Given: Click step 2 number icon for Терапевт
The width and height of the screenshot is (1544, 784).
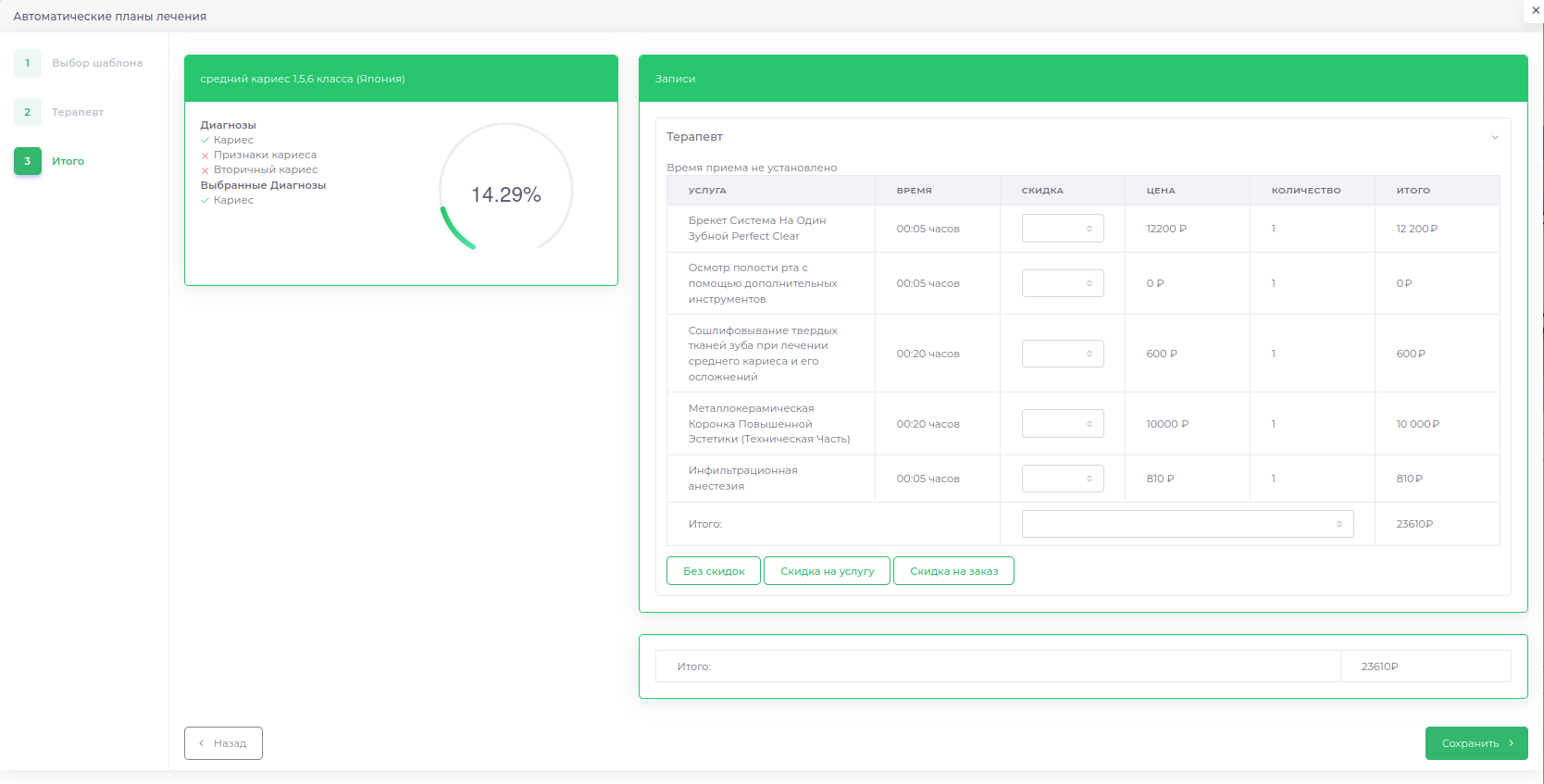Looking at the screenshot, I should (28, 112).
